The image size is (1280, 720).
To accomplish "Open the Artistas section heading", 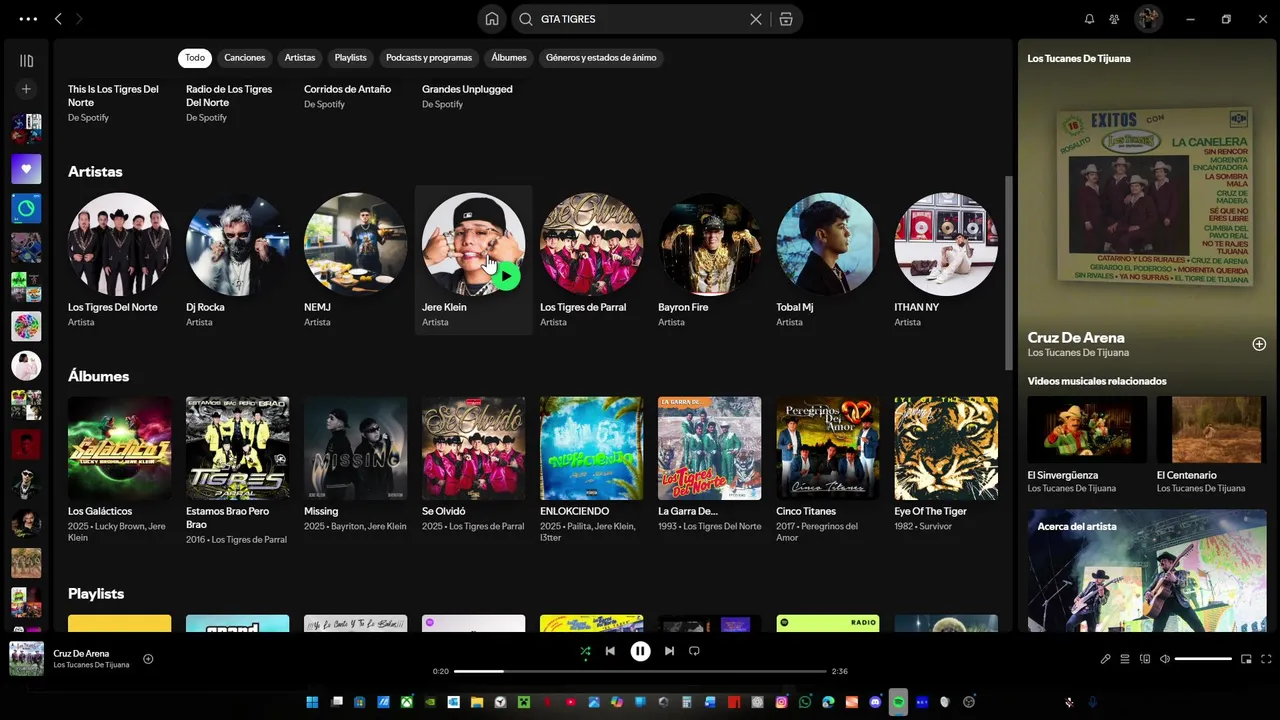I will pyautogui.click(x=95, y=172).
